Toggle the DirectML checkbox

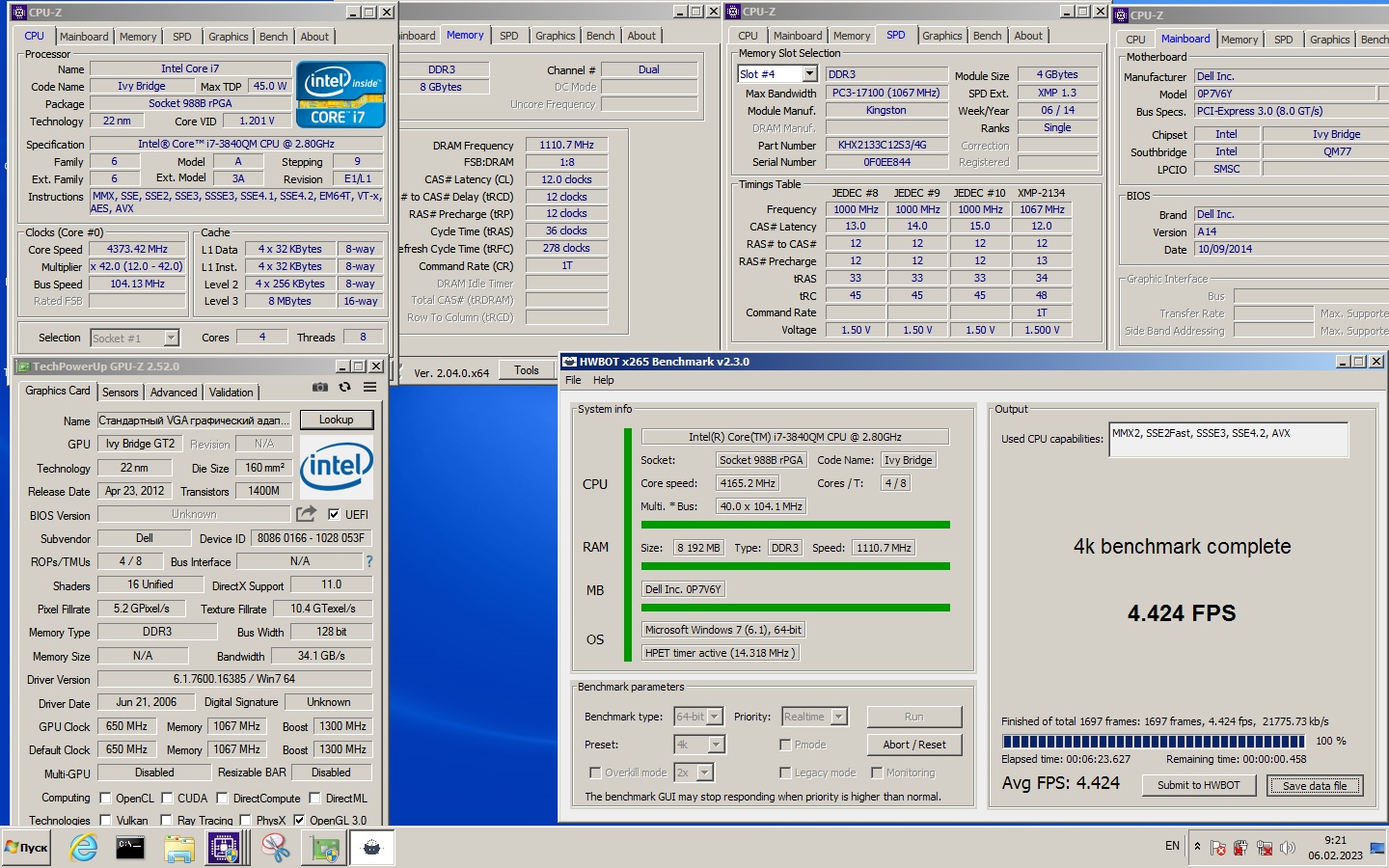[314, 798]
